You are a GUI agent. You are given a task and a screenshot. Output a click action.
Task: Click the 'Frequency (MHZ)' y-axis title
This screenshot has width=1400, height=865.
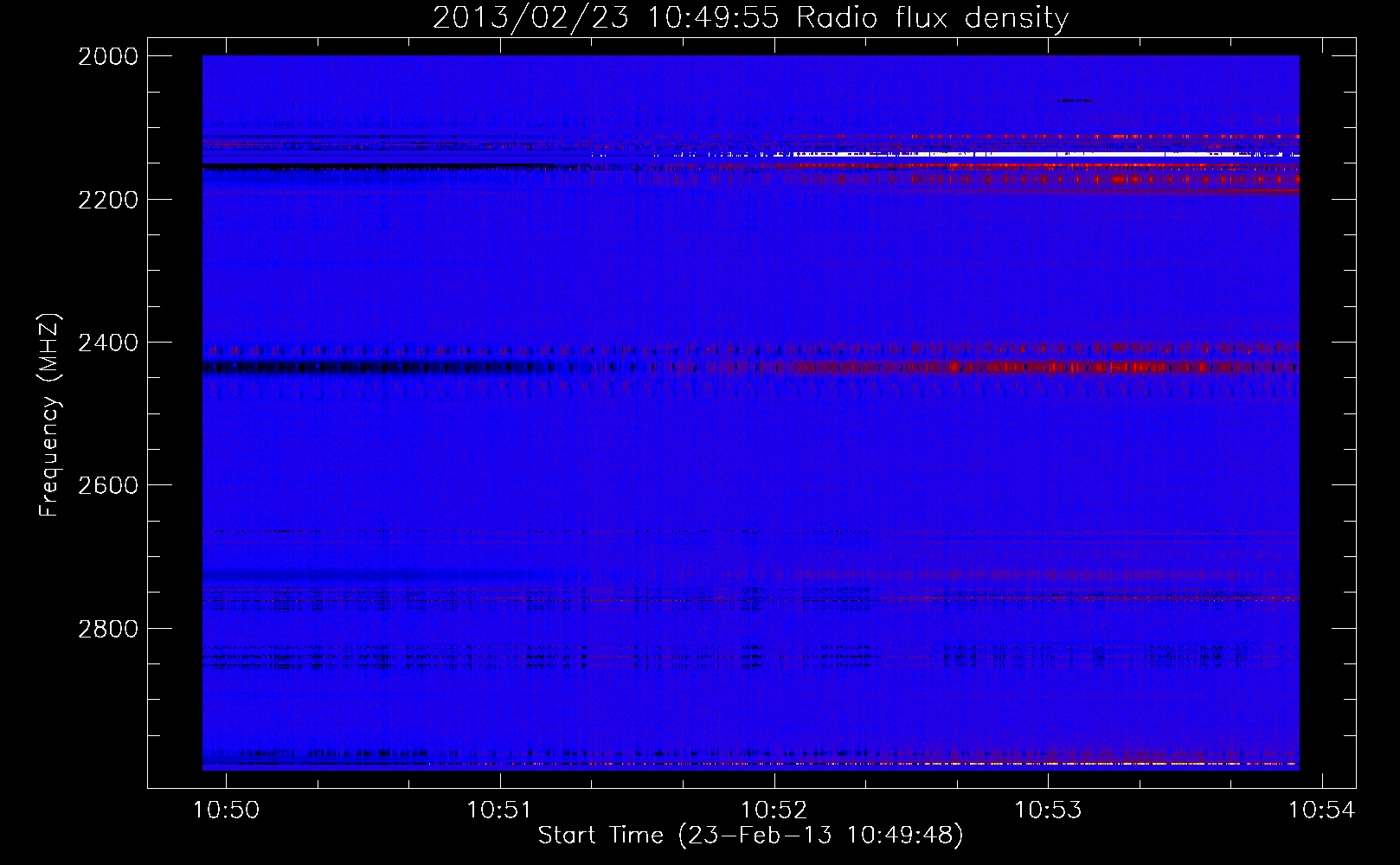(50, 415)
